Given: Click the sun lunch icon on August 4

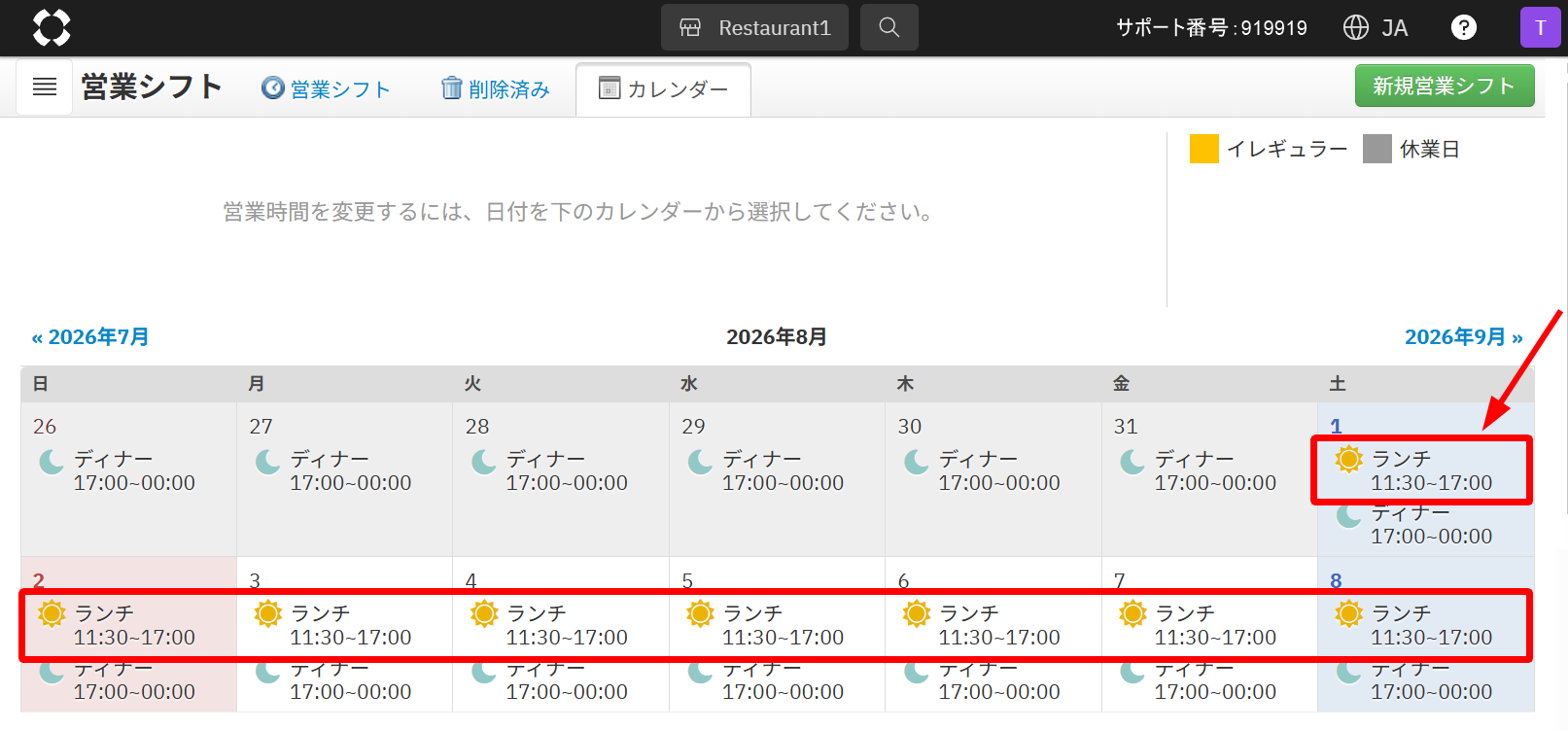Looking at the screenshot, I should (483, 613).
